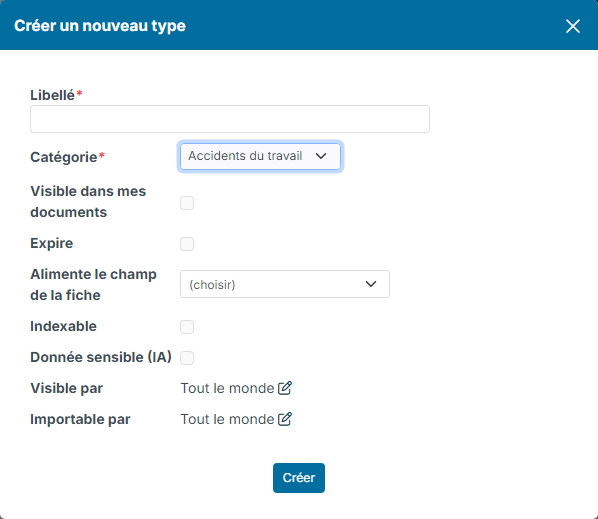Click the 'Libellé' field label

tap(53, 95)
